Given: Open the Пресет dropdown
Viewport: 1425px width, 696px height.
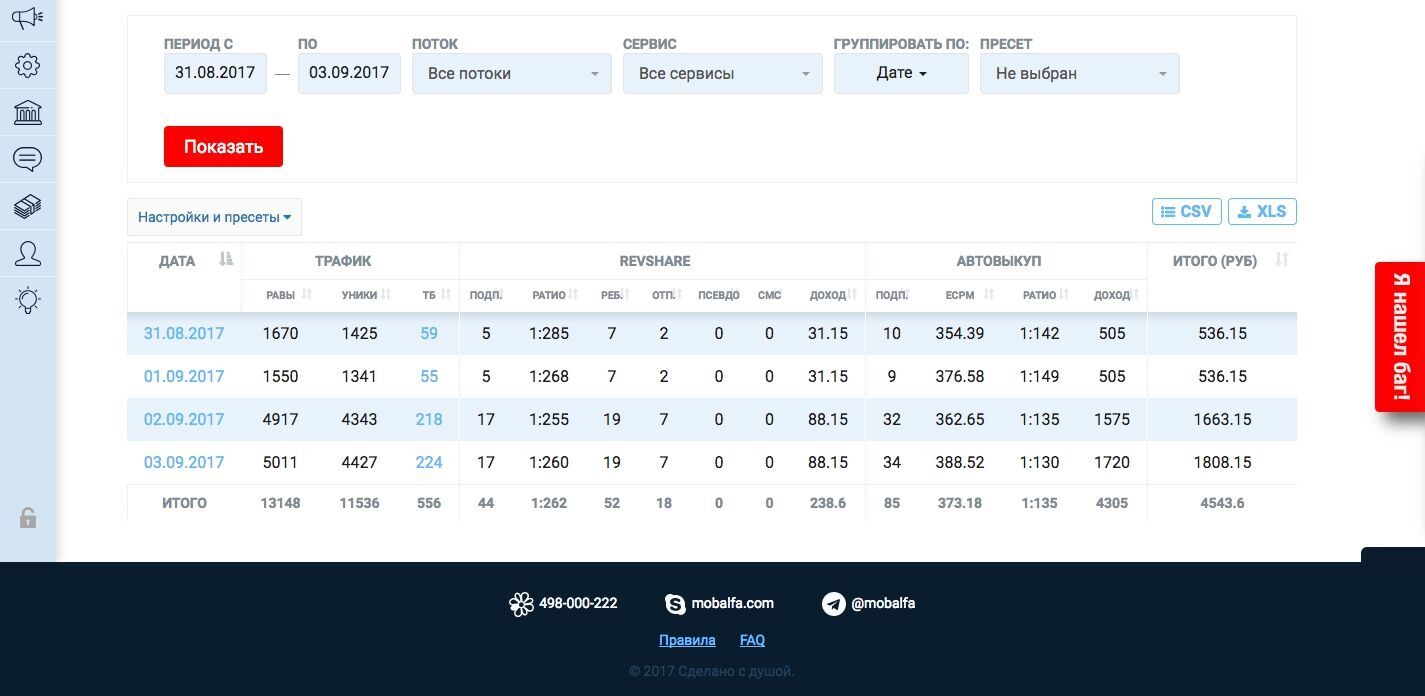Looking at the screenshot, I should pos(1079,74).
